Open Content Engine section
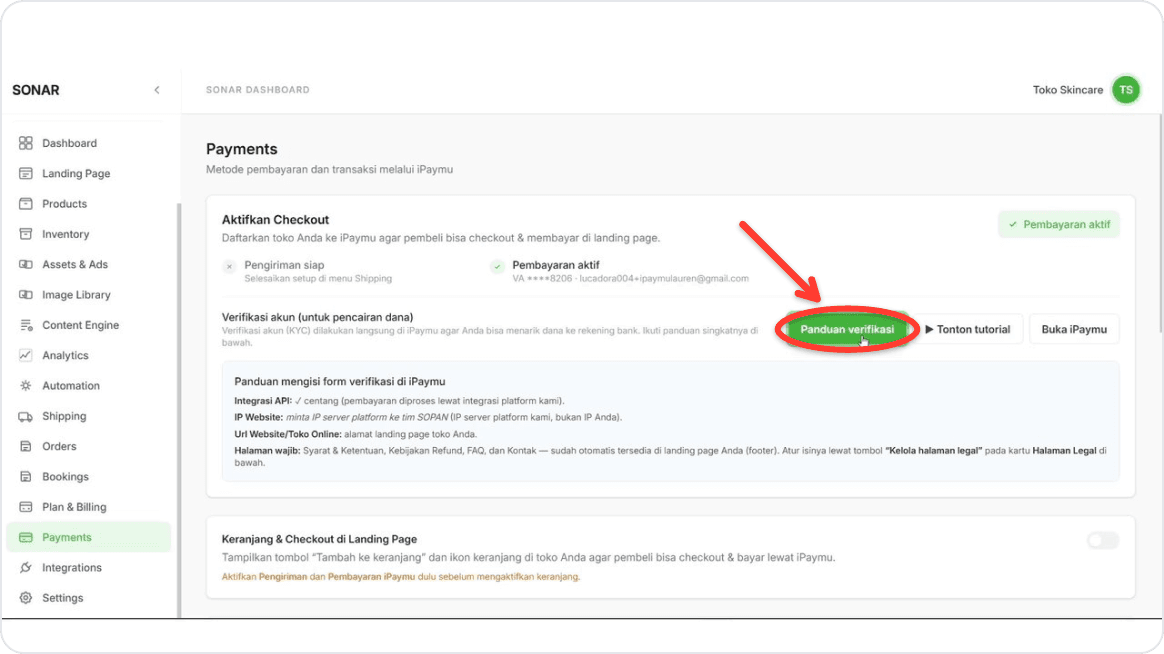The height and width of the screenshot is (654, 1164). 88,325
